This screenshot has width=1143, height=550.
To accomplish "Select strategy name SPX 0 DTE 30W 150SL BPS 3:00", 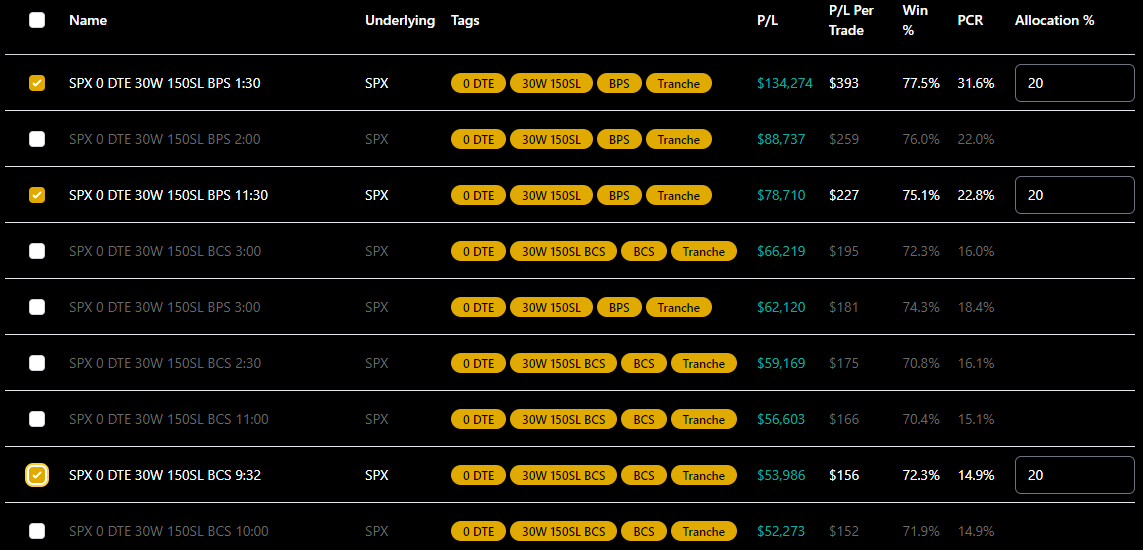I will [x=165, y=307].
